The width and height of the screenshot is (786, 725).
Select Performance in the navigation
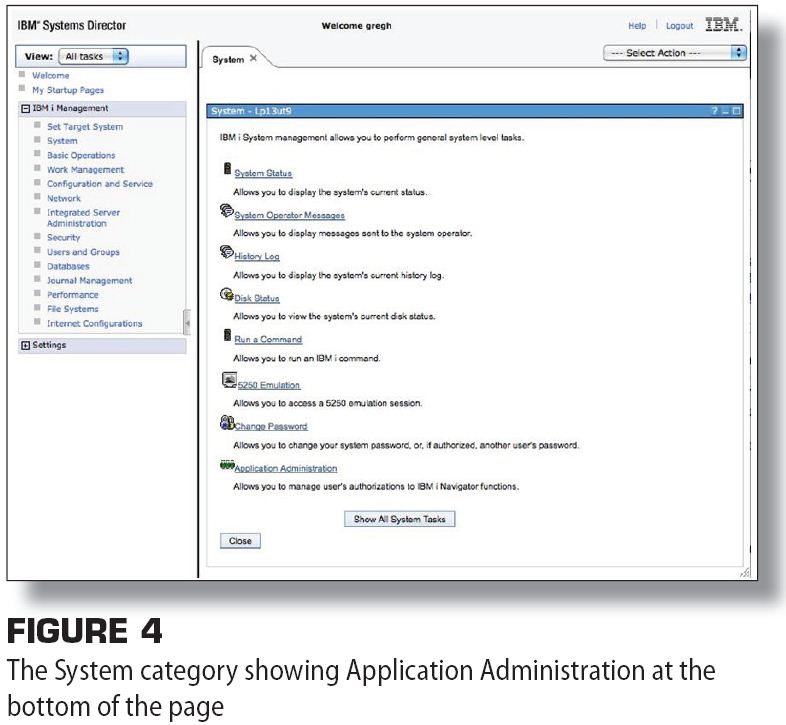(x=73, y=295)
